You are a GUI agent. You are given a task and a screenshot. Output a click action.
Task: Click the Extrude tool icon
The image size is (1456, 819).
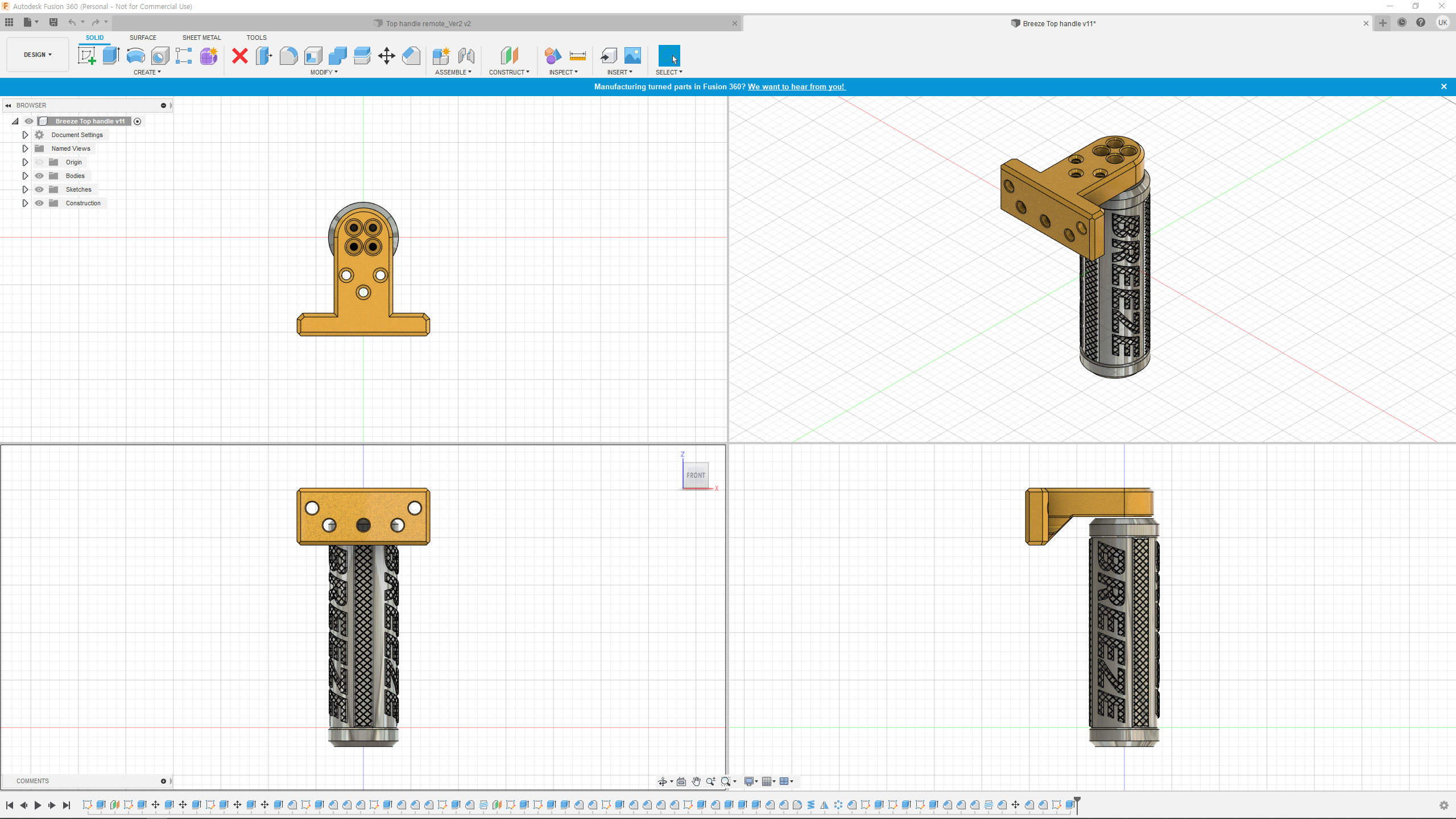point(111,56)
